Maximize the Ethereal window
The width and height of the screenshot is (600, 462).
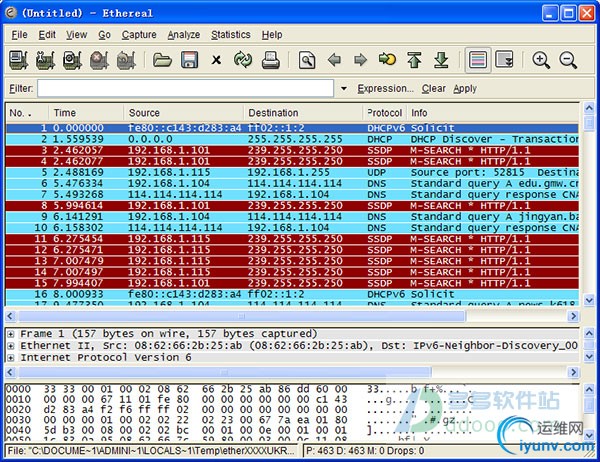[x=569, y=13]
